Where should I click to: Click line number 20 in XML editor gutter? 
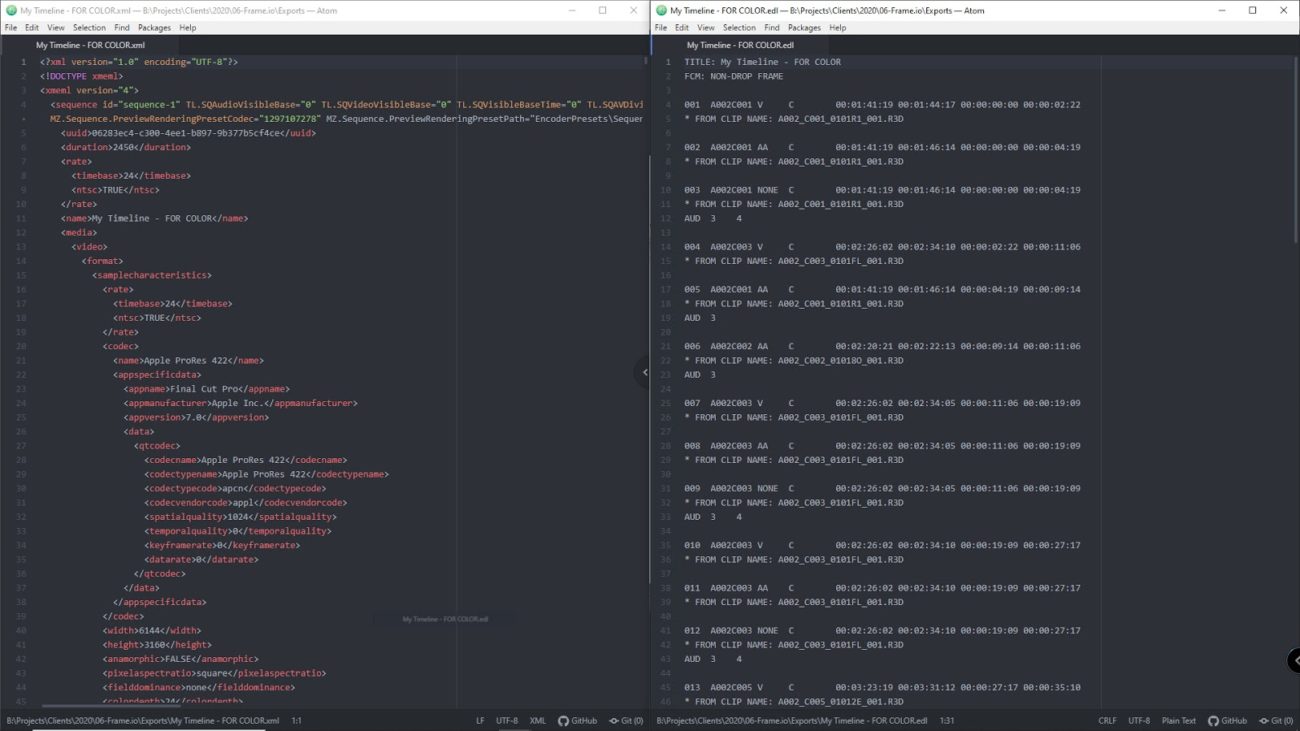pos(22,346)
